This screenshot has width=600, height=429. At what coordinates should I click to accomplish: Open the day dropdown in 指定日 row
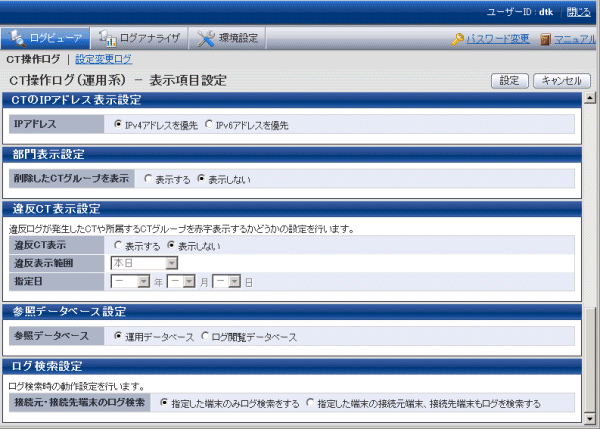click(227, 282)
